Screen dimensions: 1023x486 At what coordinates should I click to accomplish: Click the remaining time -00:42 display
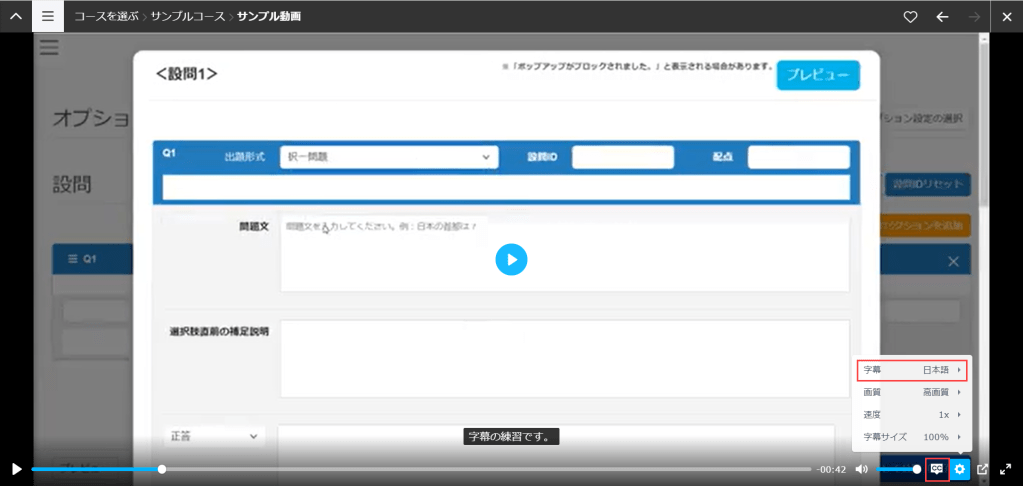point(831,469)
